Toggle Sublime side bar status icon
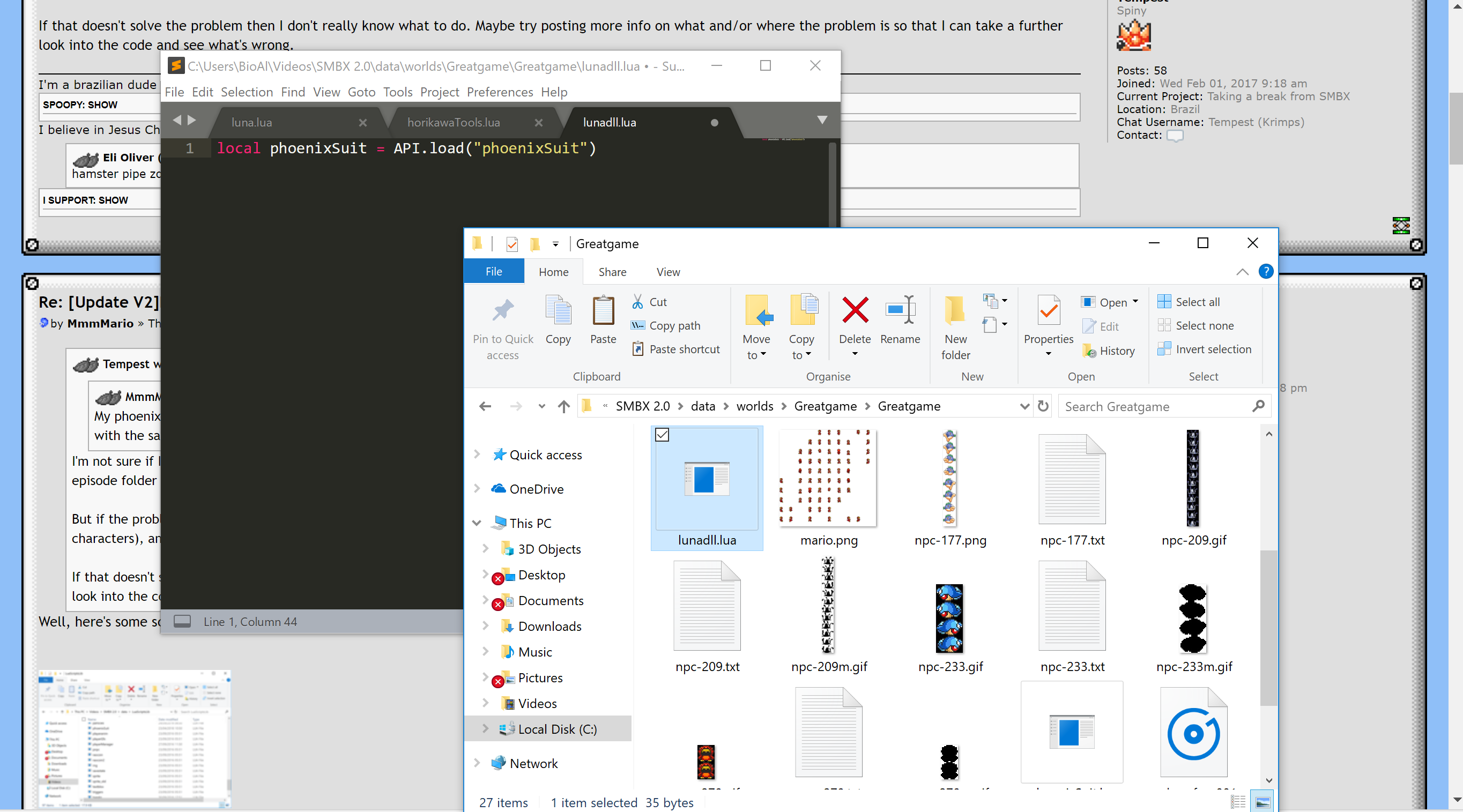Viewport: 1463px width, 812px height. coord(182,621)
